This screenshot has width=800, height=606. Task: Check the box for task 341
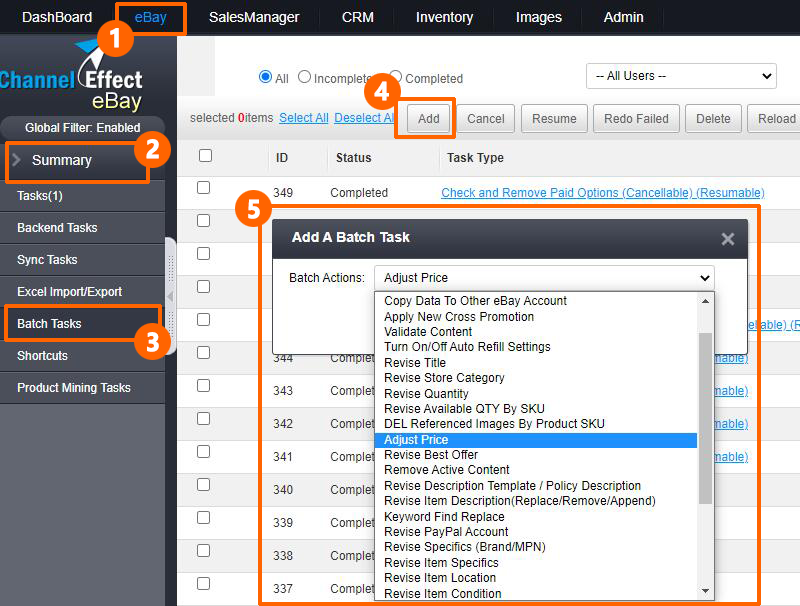tap(204, 451)
